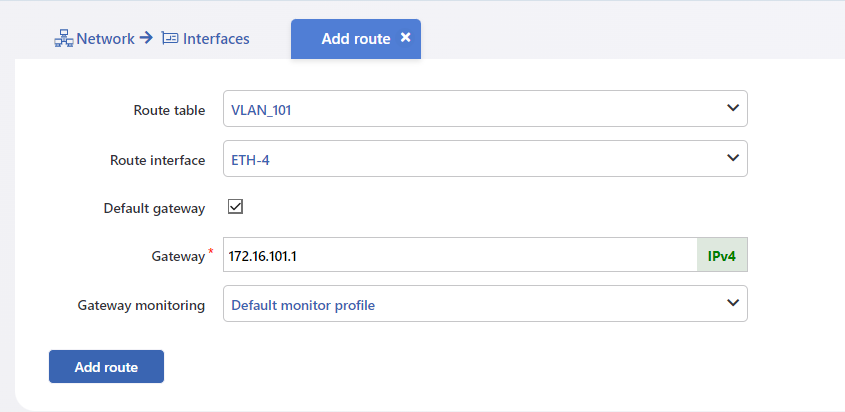Select the VLAN_101 route table value
Screen dimensions: 845x412
pyautogui.click(x=261, y=111)
